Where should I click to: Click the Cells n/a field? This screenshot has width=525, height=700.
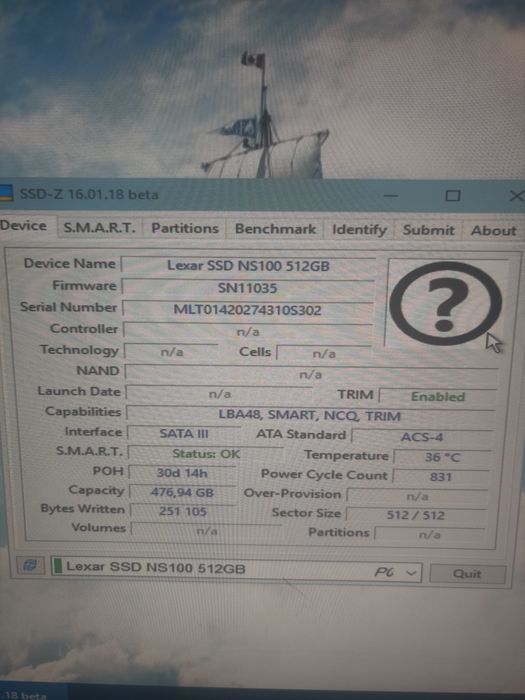click(x=324, y=353)
